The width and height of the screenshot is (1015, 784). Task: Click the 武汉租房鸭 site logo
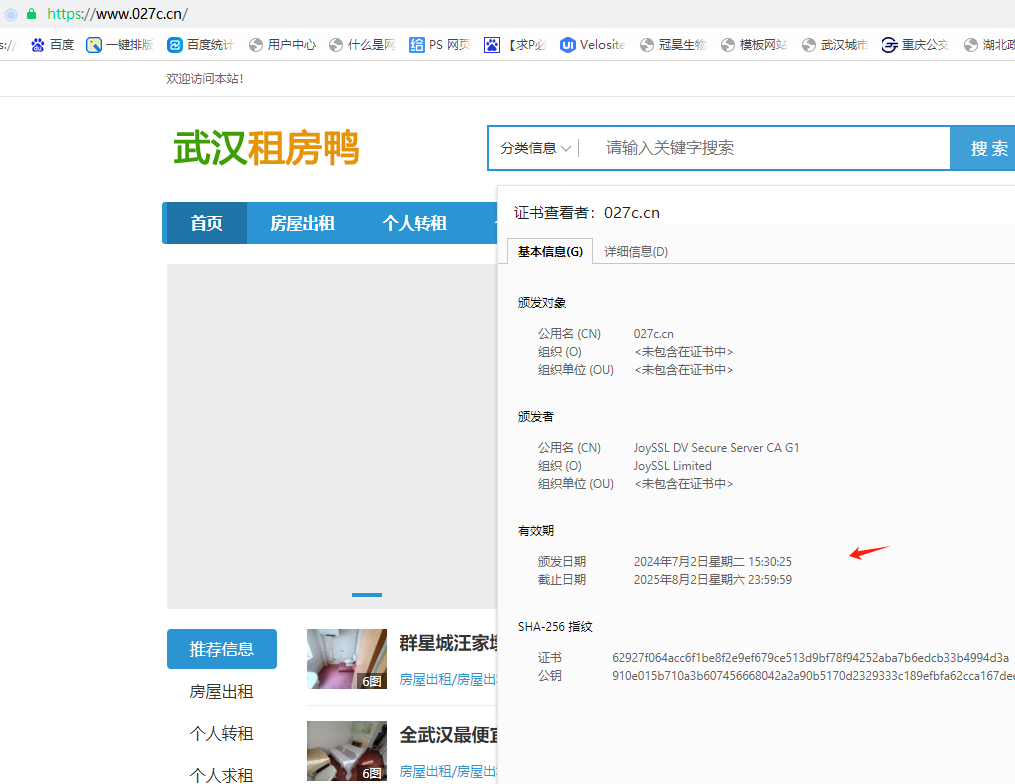coord(266,148)
